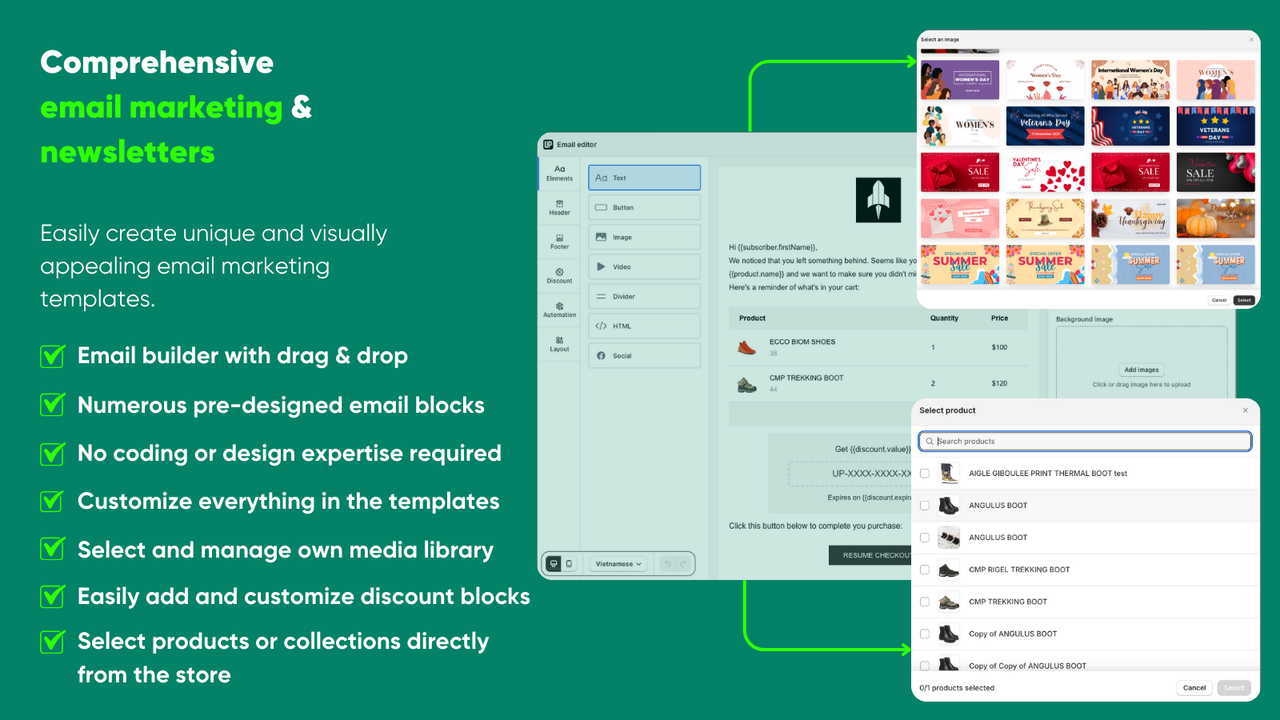Close the Select an image dialog
Image resolution: width=1280 pixels, height=720 pixels.
click(x=1251, y=39)
